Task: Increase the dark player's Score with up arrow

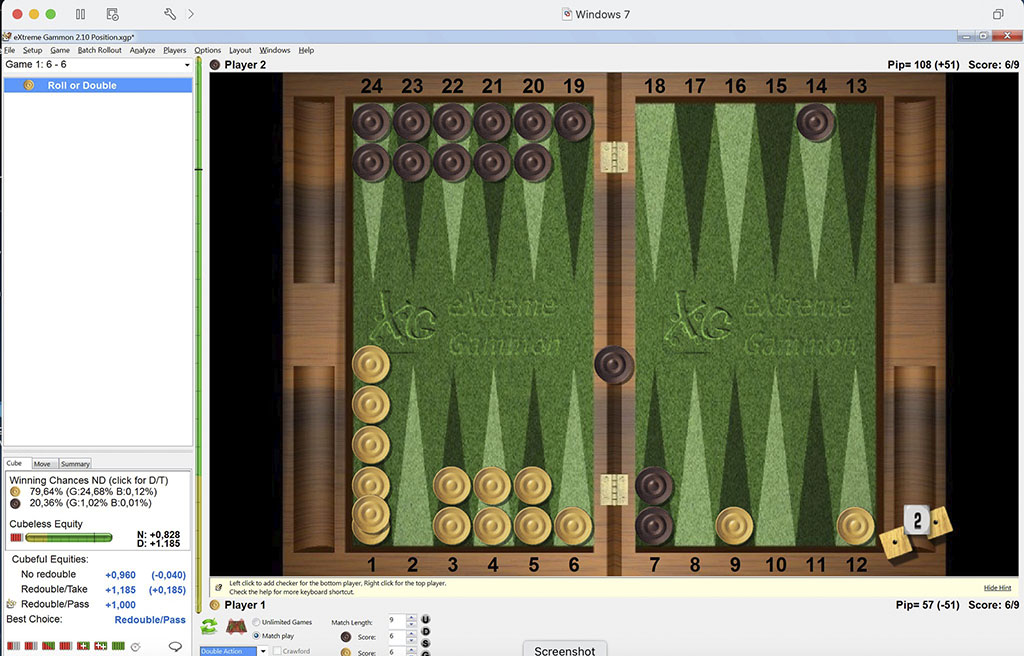Action: coord(411,633)
